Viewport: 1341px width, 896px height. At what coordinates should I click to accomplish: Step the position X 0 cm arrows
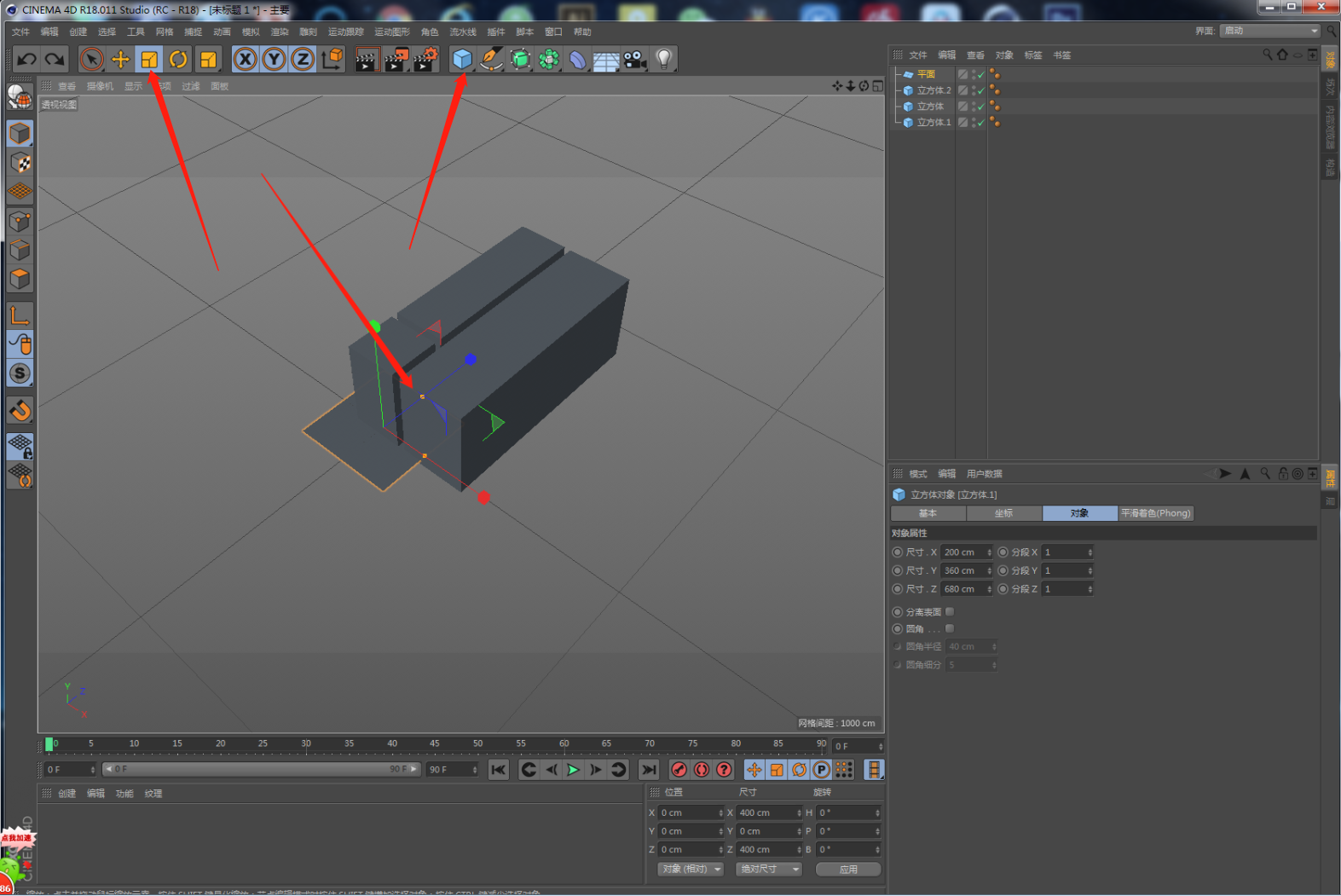[720, 812]
